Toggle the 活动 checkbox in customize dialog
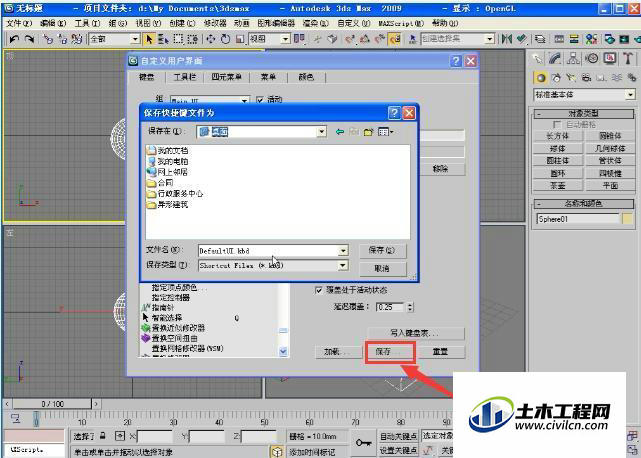The image size is (641, 458). [260, 99]
